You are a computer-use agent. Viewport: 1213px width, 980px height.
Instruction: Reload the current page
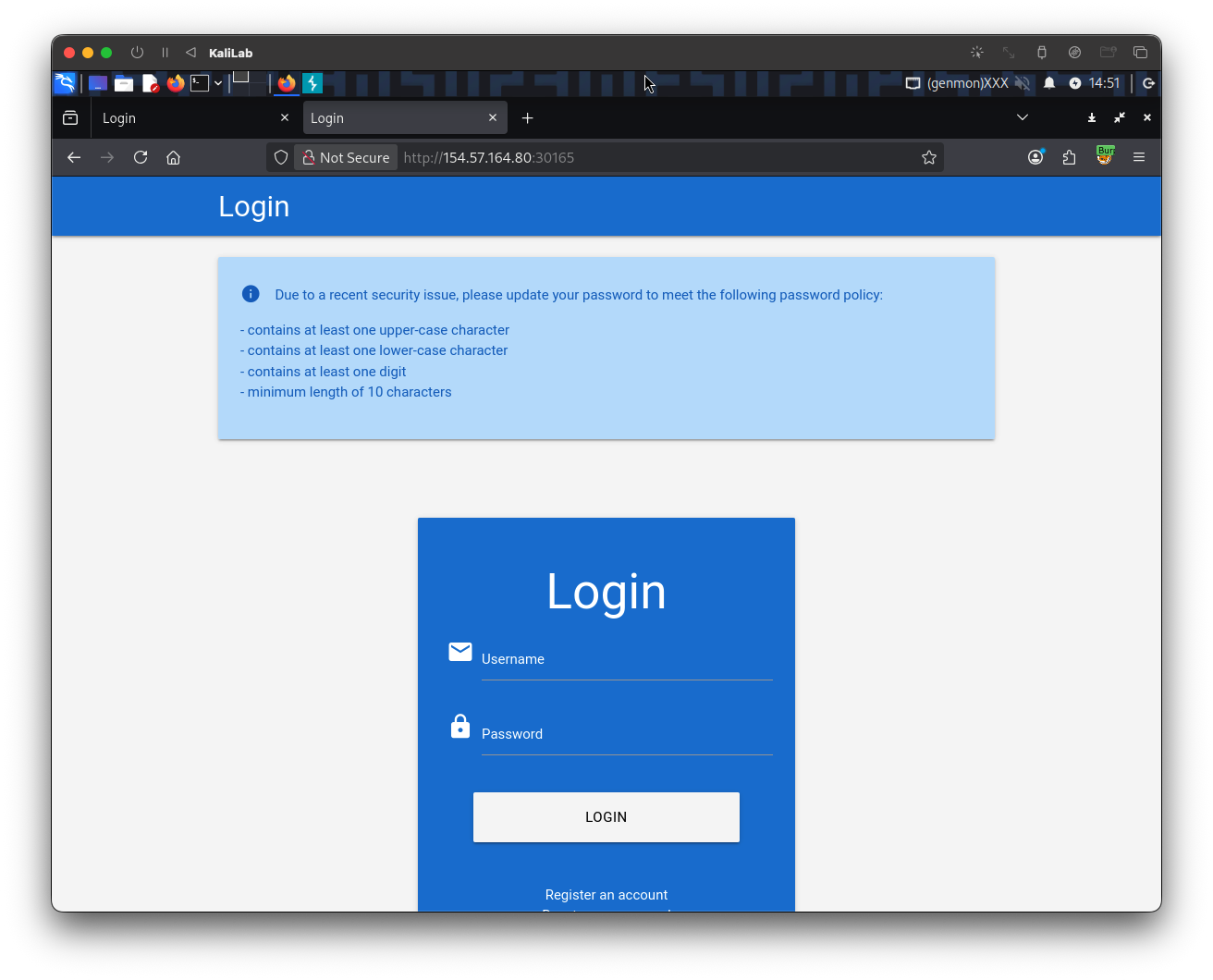click(141, 157)
